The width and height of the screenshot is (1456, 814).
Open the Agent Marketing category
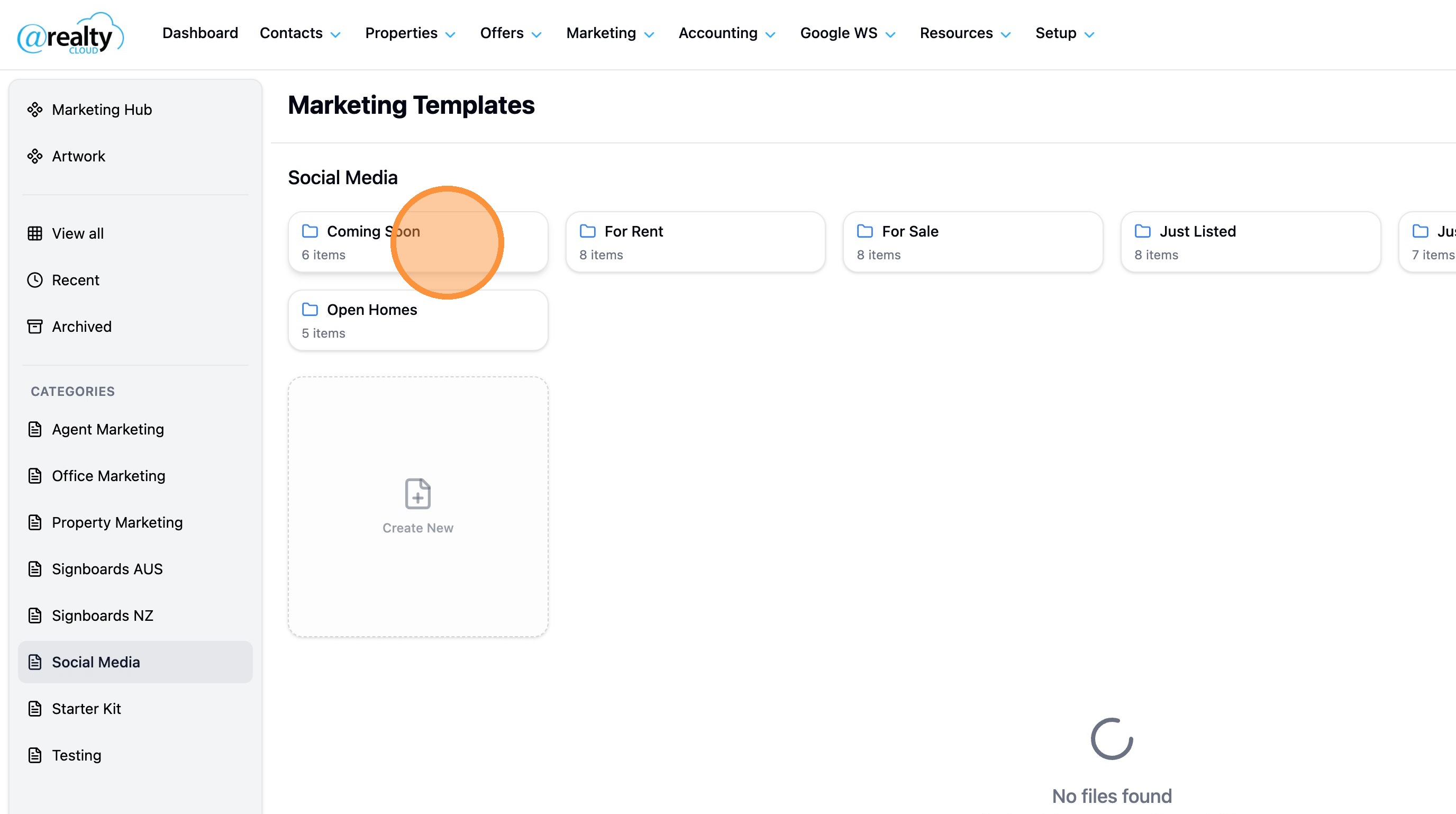pyautogui.click(x=135, y=430)
